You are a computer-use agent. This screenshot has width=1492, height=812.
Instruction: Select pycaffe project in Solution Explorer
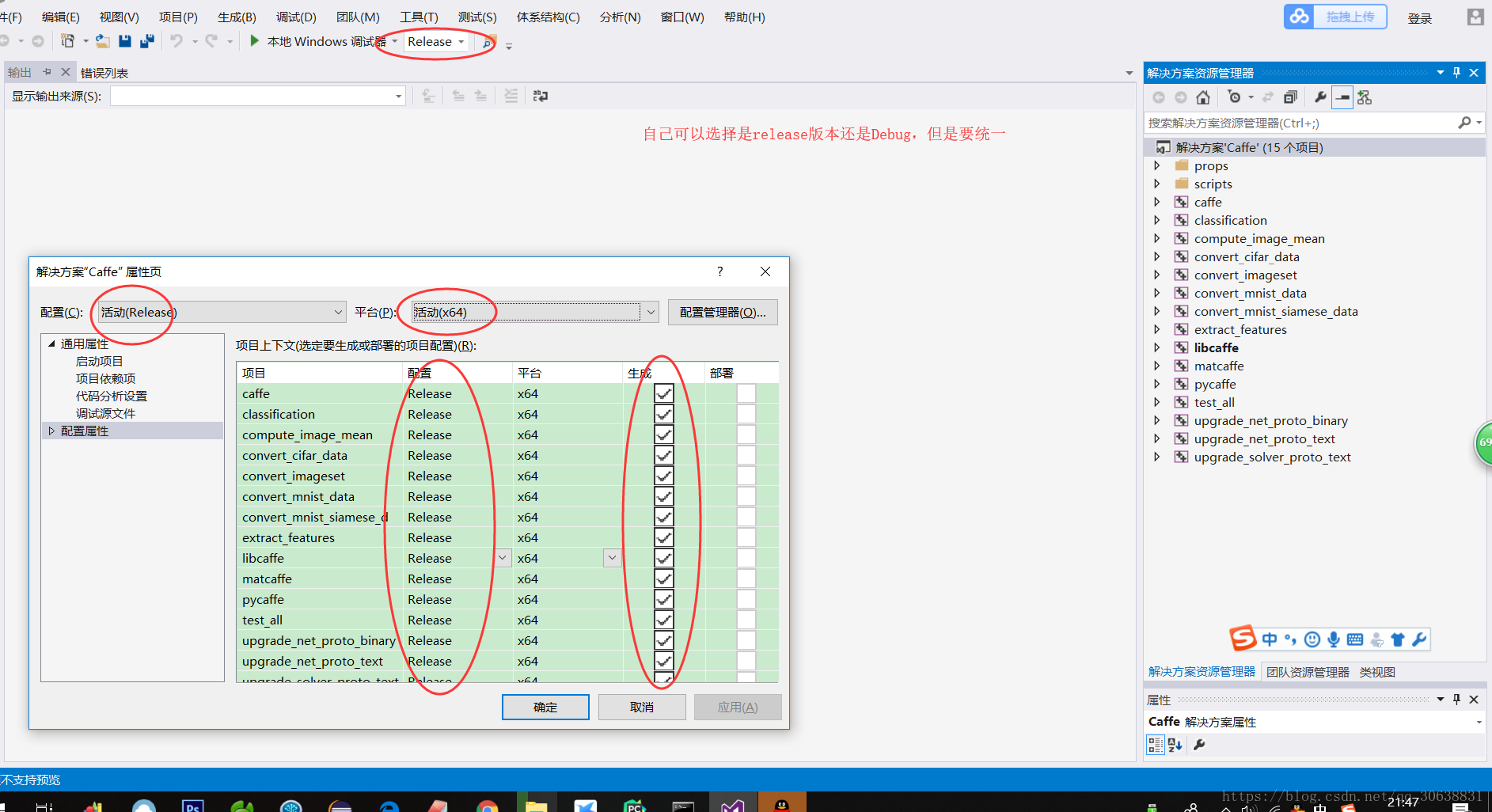coord(1215,384)
